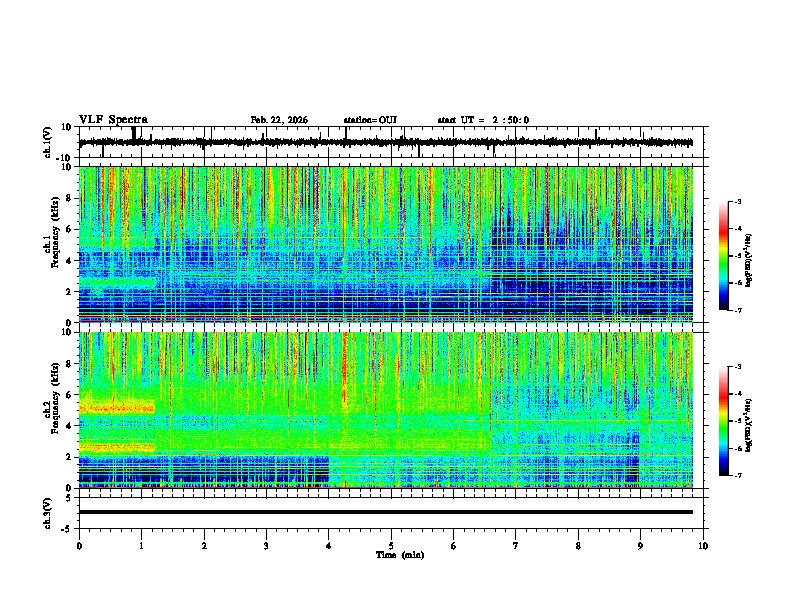Click the "-7" tick on upper colorbar
The width and height of the screenshot is (792, 612).
pyautogui.click(x=737, y=310)
